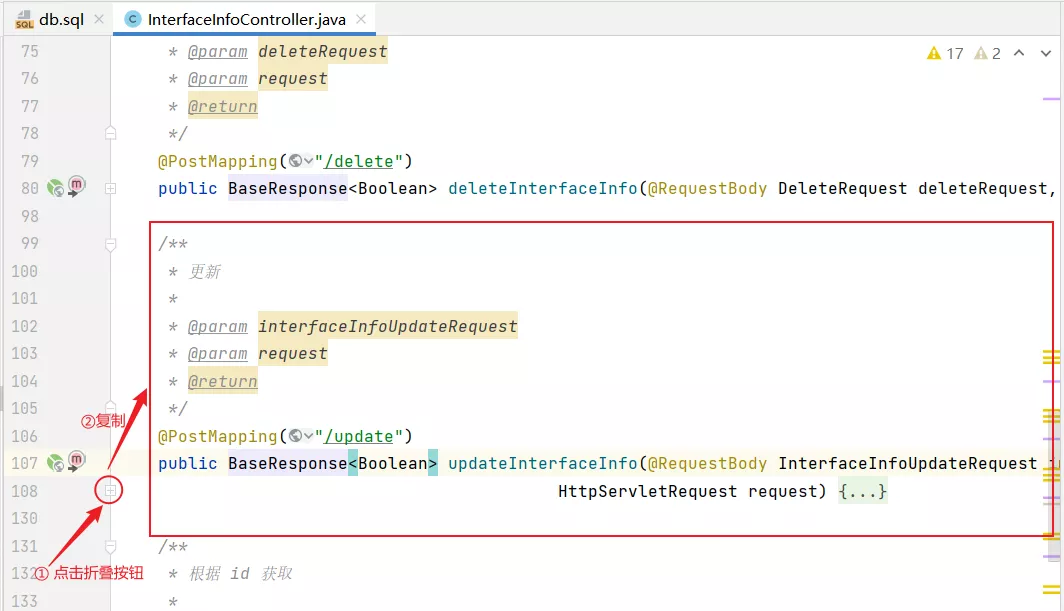Click BaseResponse type on line 107
The image size is (1064, 611).
click(288, 464)
